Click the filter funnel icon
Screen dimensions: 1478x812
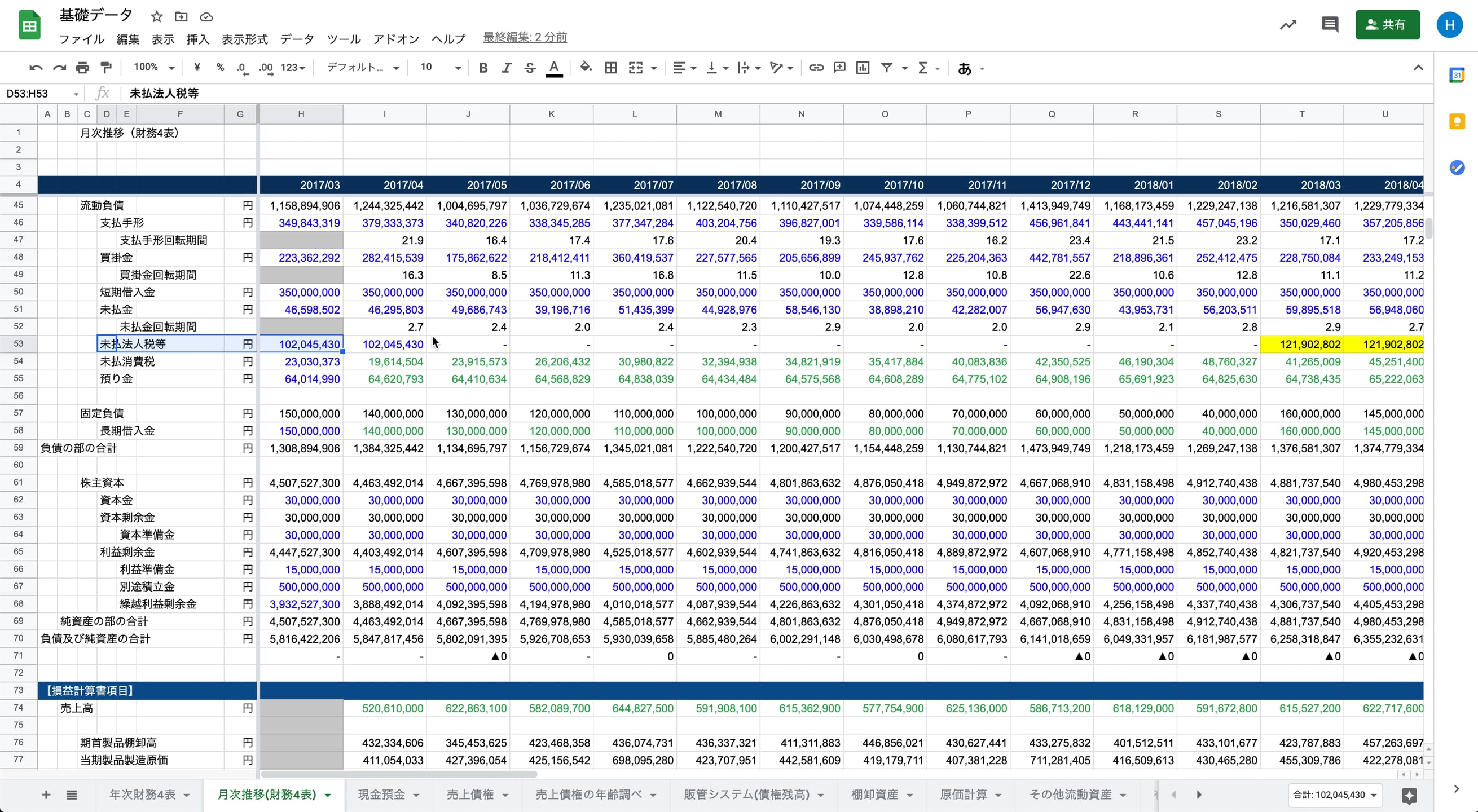(886, 68)
